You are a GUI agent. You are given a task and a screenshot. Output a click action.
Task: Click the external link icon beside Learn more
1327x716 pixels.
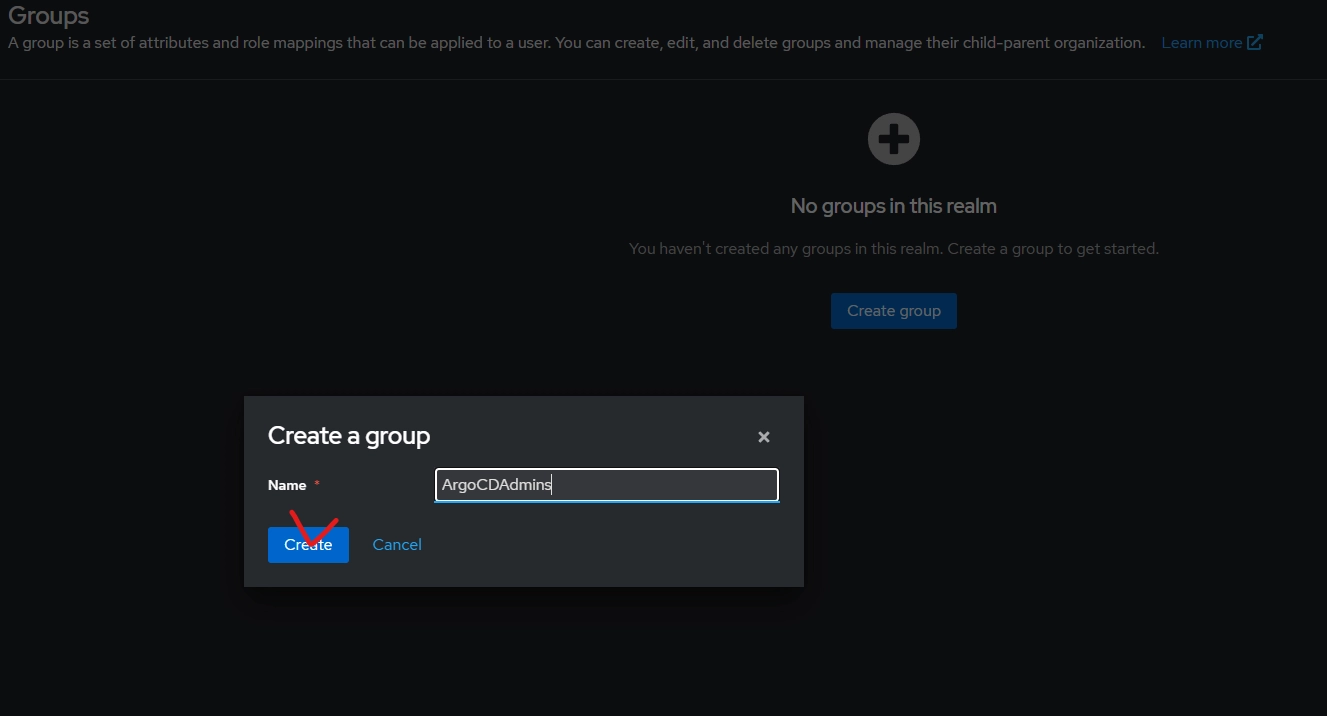point(1254,43)
